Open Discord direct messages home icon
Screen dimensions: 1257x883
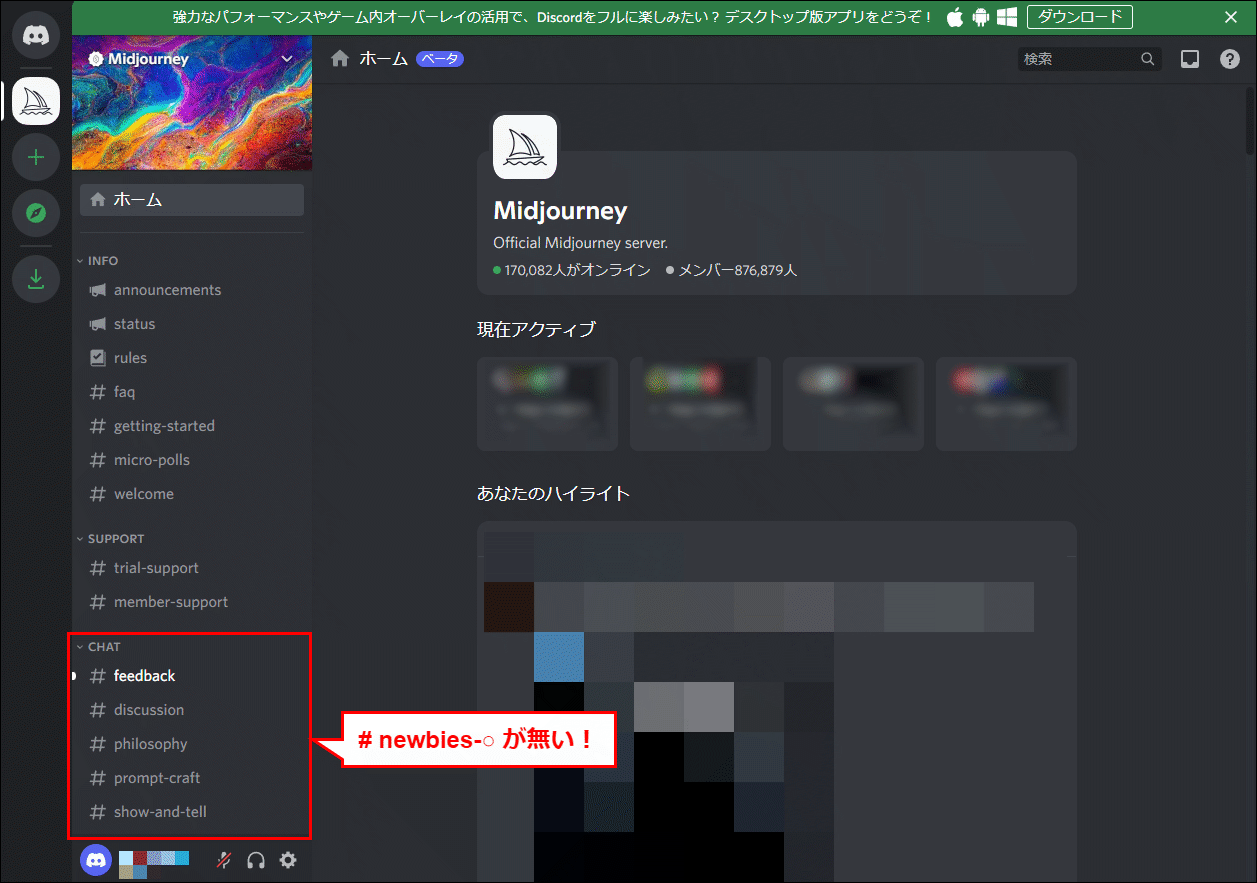36,36
